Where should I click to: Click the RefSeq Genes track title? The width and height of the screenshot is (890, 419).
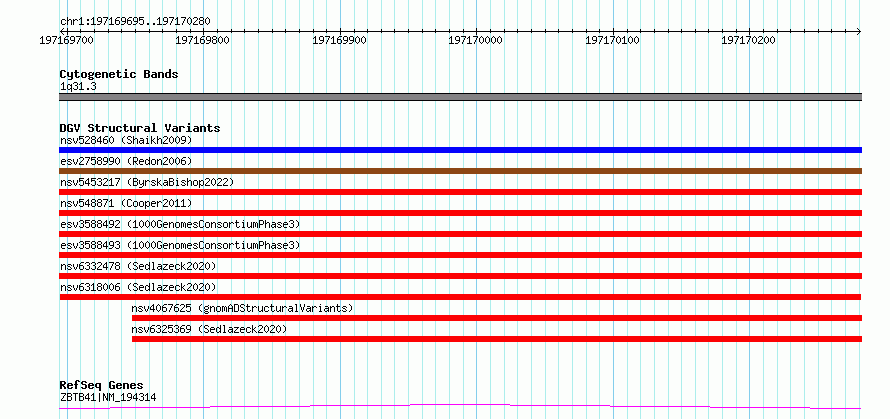pyautogui.click(x=101, y=386)
